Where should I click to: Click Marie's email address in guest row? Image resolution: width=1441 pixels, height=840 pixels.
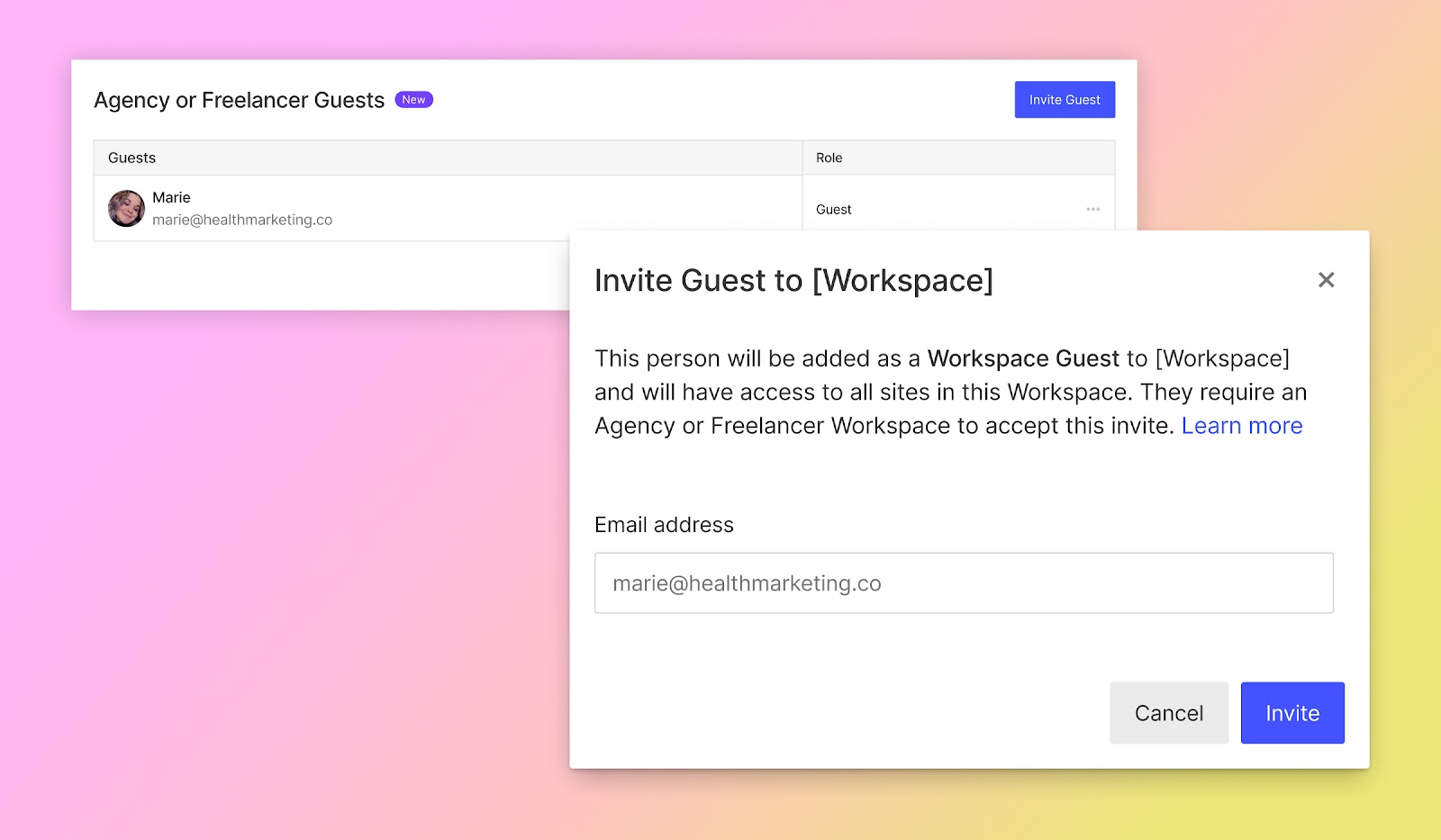click(242, 220)
